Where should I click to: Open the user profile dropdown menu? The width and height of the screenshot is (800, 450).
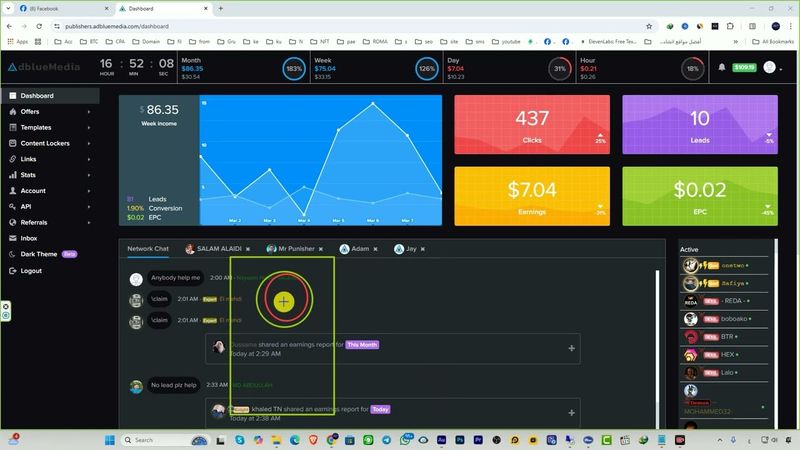click(772, 68)
